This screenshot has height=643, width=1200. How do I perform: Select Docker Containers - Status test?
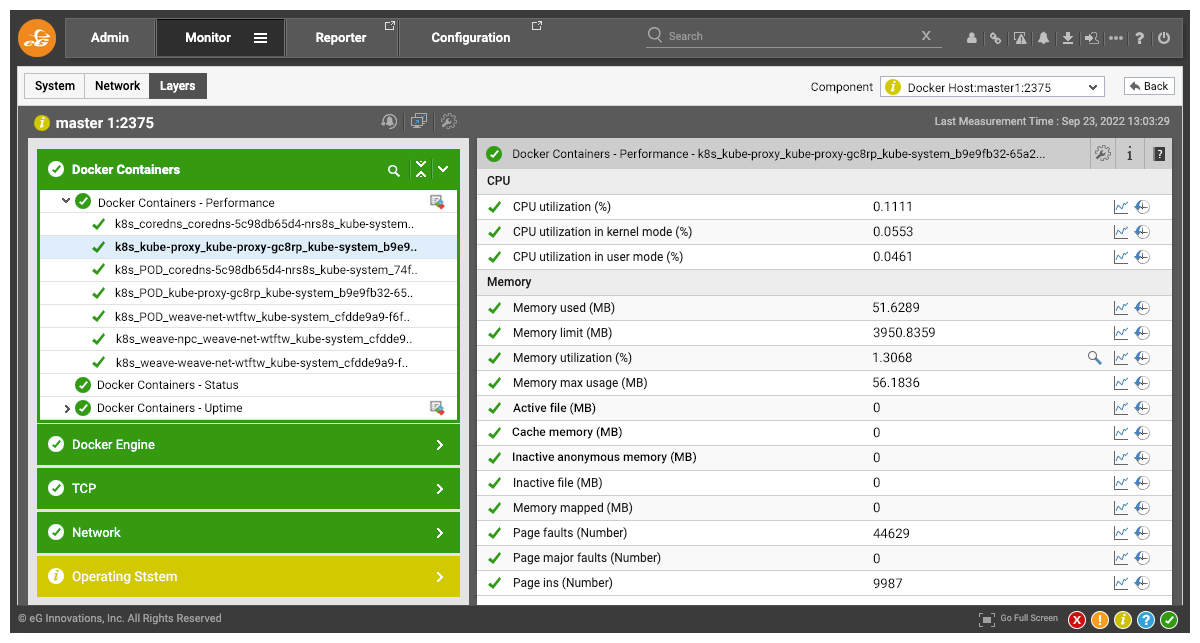pos(168,385)
